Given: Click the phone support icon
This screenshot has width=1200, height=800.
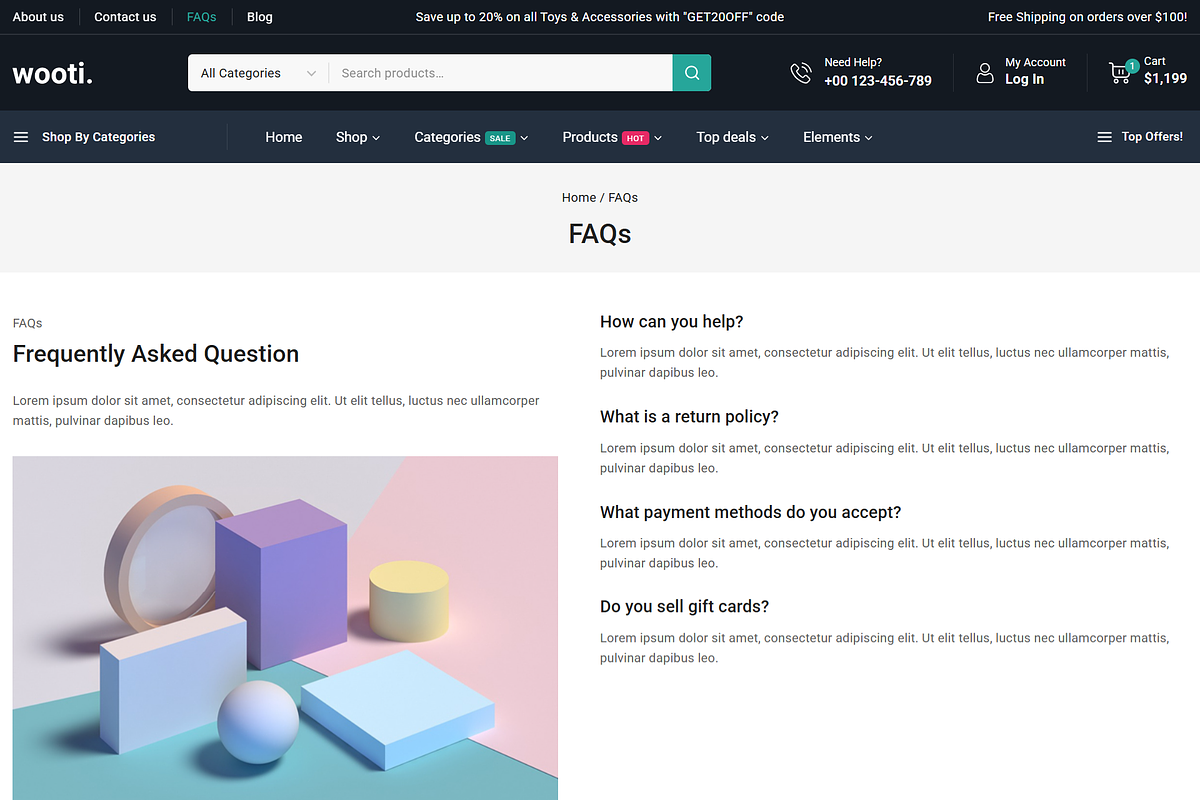Looking at the screenshot, I should coord(801,73).
